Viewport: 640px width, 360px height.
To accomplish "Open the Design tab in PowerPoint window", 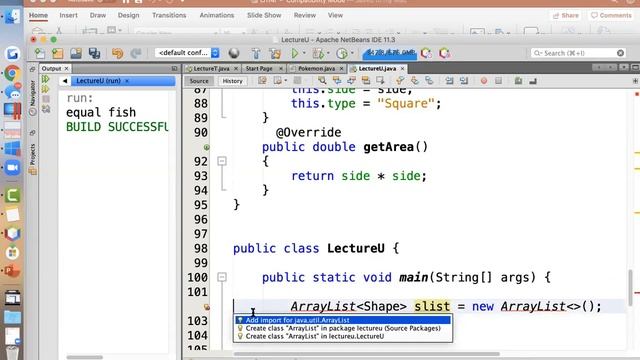I will (128, 15).
